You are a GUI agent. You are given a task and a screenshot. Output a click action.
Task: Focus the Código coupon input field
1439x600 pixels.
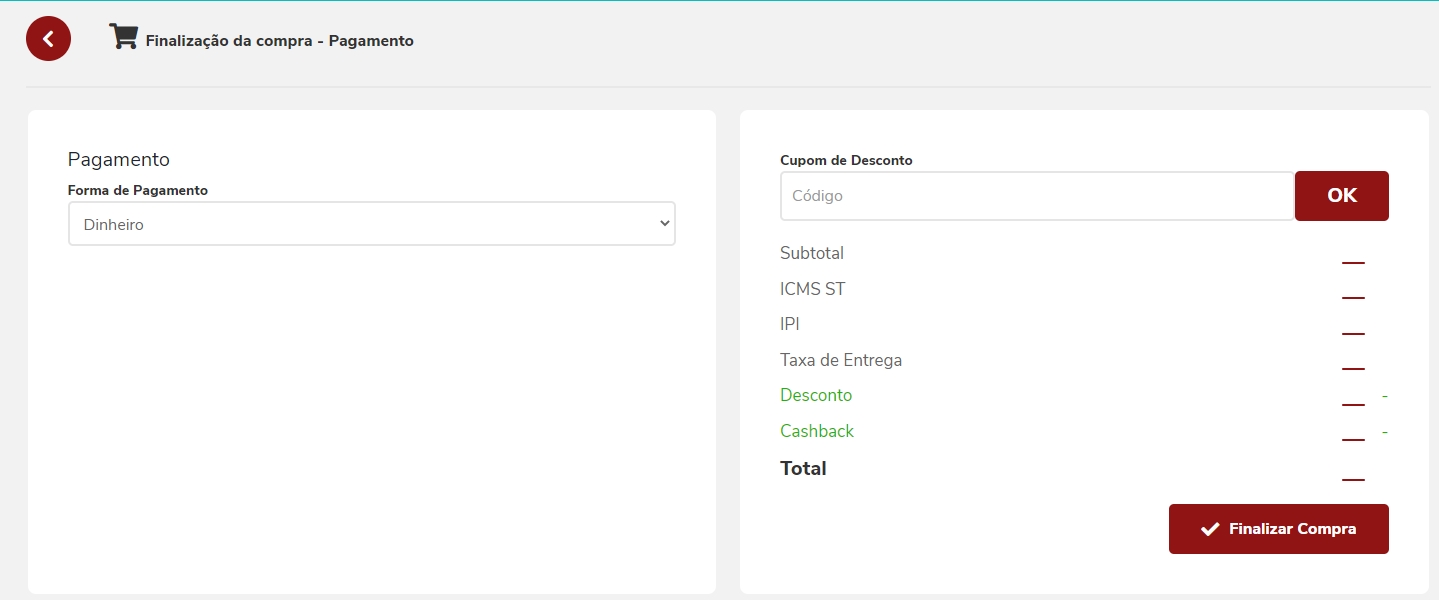[1036, 196]
